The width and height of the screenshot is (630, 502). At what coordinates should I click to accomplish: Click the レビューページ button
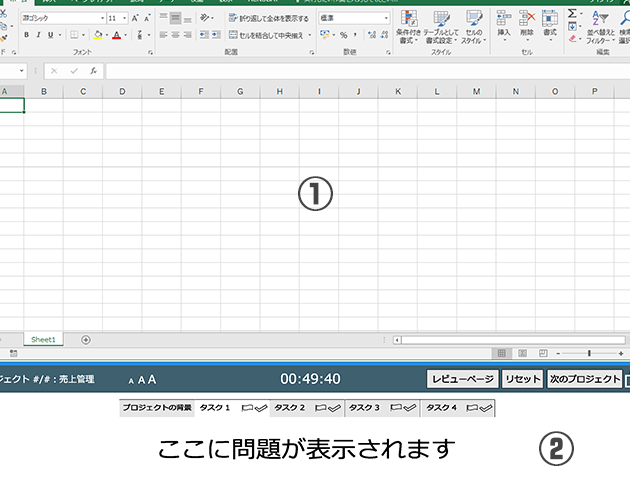click(x=463, y=379)
